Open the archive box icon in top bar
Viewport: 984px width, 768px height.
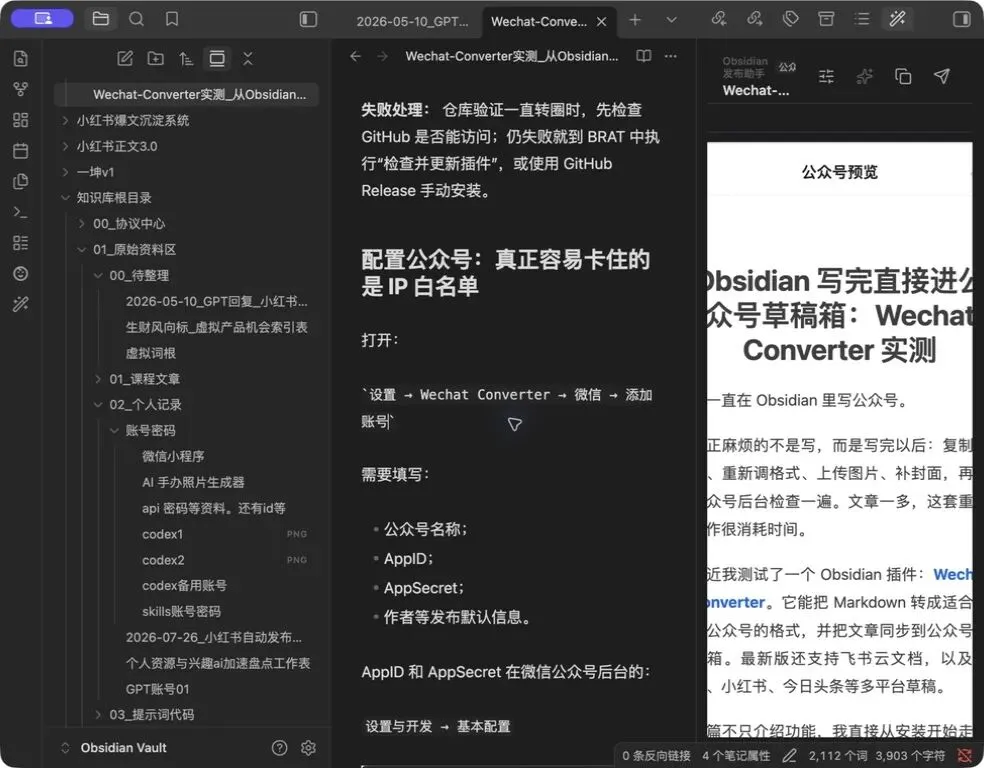pyautogui.click(x=826, y=19)
